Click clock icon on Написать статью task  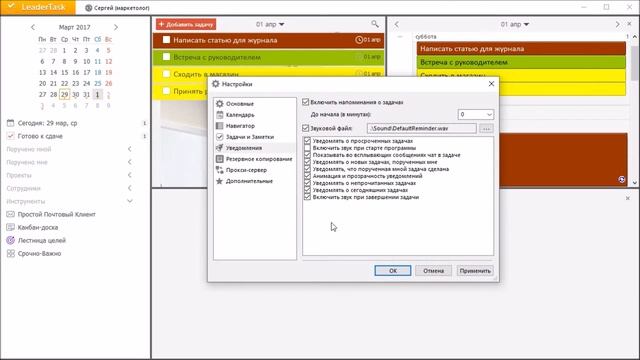[x=359, y=40]
